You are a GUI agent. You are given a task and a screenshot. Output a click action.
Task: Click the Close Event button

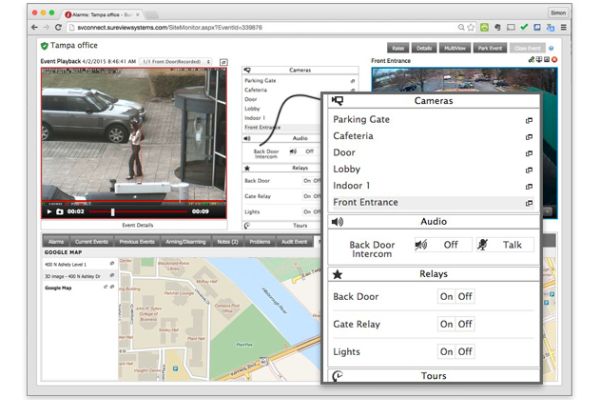[527, 48]
